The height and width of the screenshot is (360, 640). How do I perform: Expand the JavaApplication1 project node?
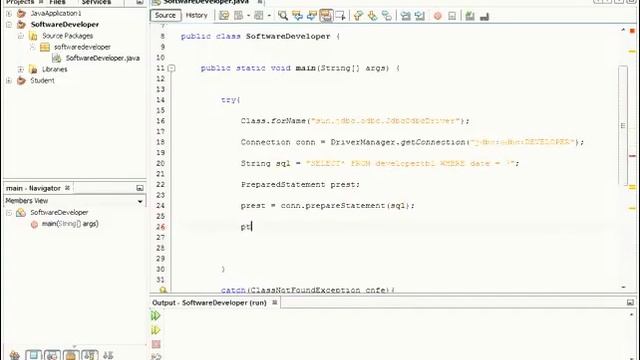9,13
